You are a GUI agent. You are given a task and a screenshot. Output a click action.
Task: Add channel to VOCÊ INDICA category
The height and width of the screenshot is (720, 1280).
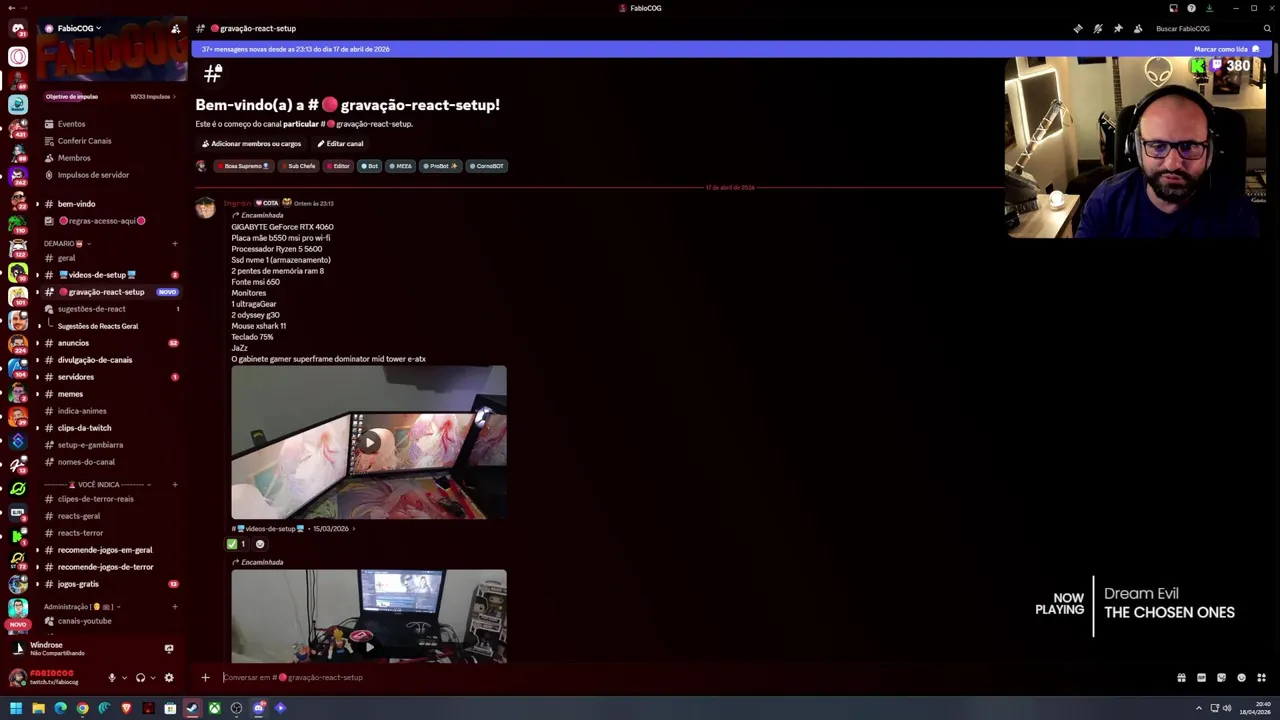coord(175,485)
